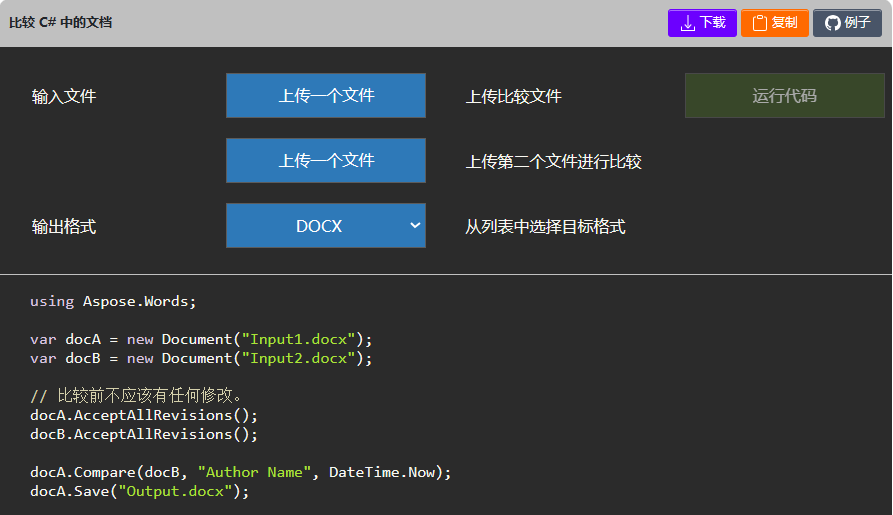Click the 运行代码 run code button

tap(784, 96)
